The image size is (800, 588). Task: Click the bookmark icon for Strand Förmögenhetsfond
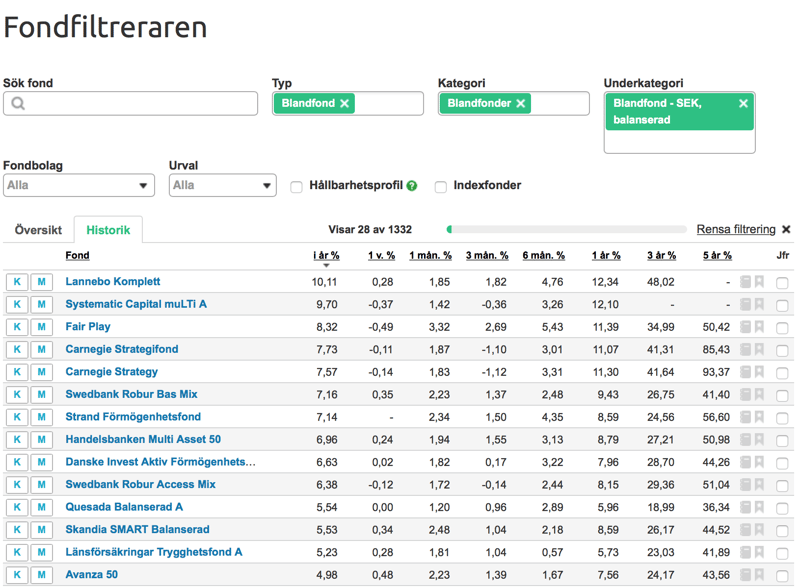click(759, 417)
